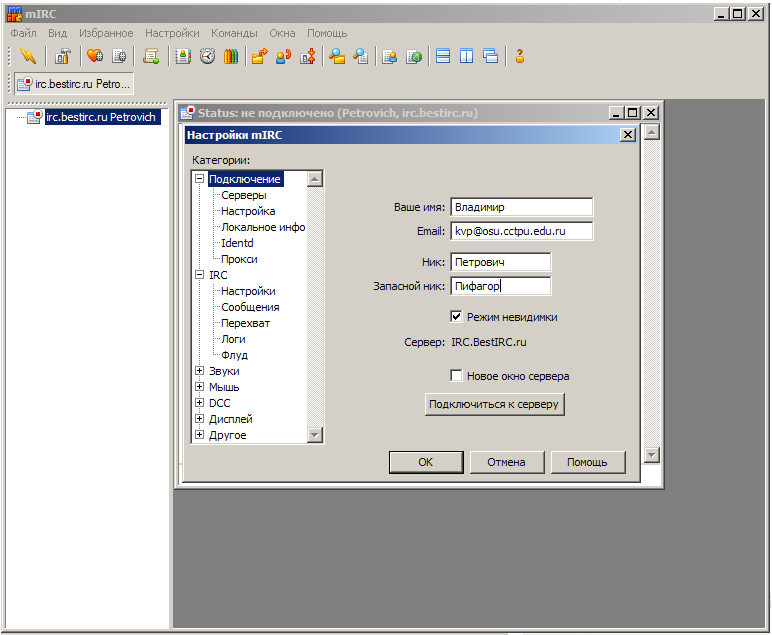Viewport: 772px width, 635px height.
Task: Expand the Другое tree node
Action: (199, 435)
